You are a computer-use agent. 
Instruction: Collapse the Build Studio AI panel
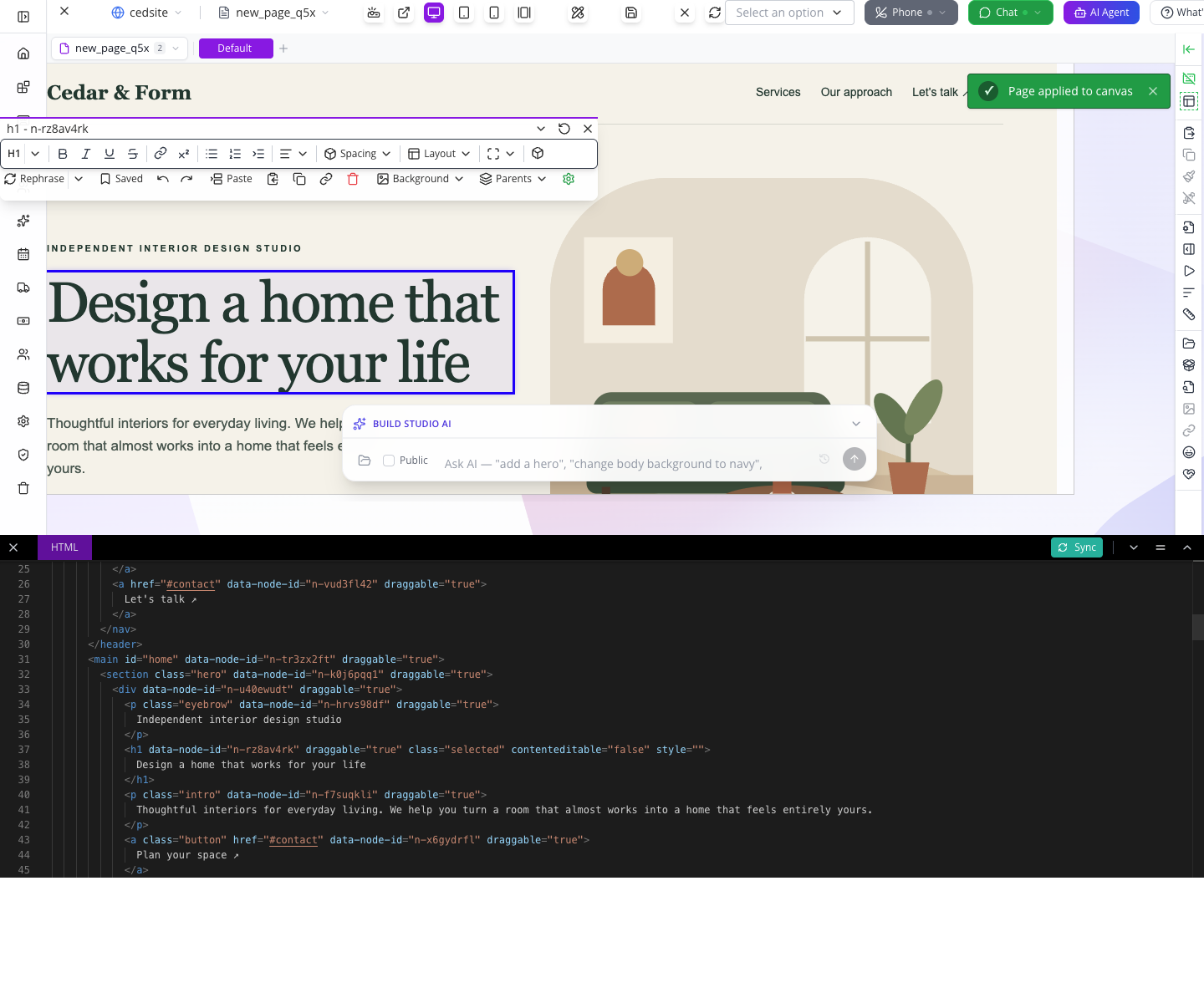click(x=856, y=424)
